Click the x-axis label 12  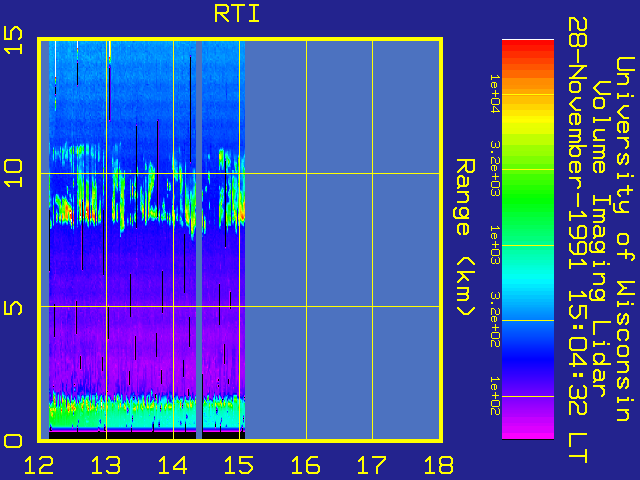point(39,465)
